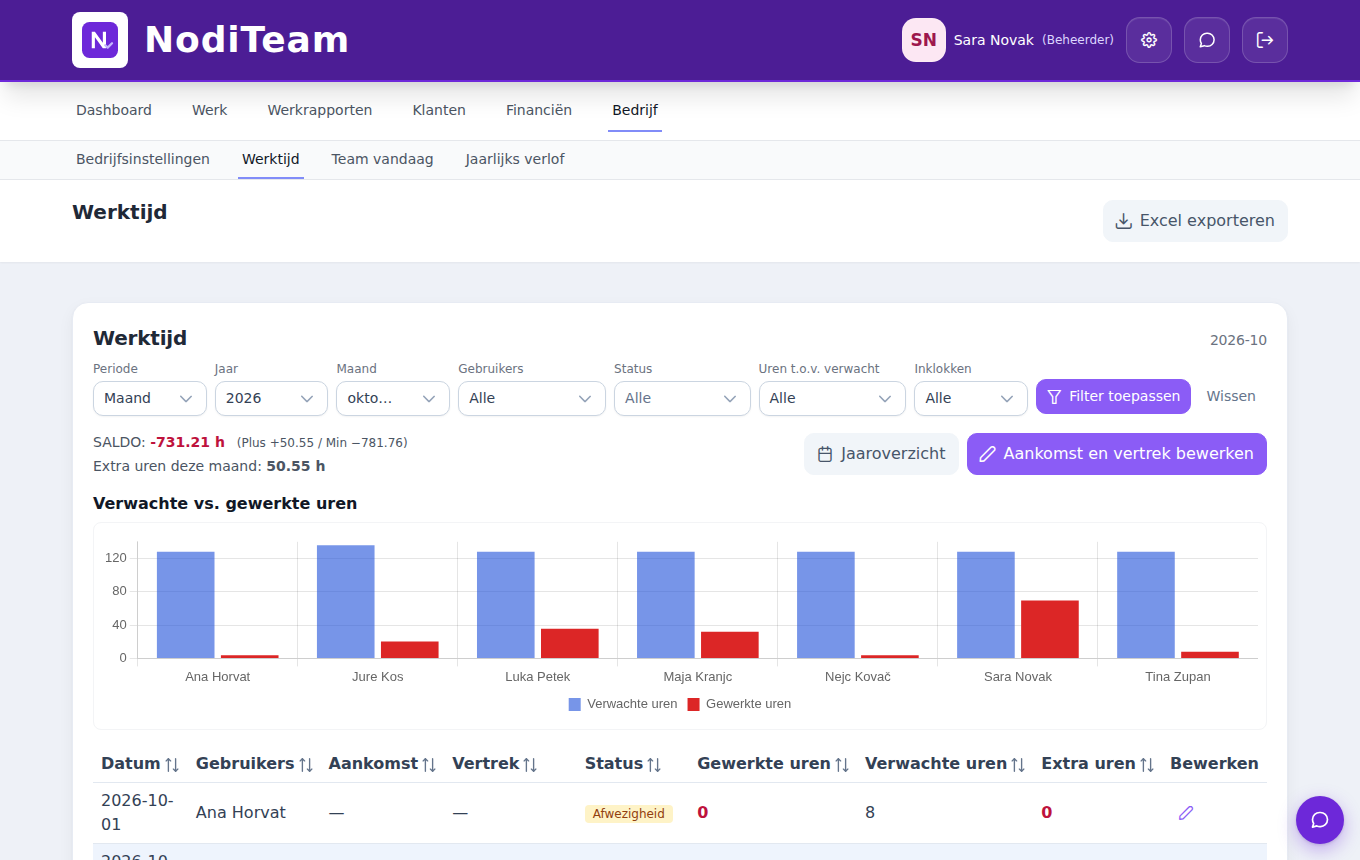Sort table by Extra uren arrows
1360x860 pixels.
pos(1147,764)
